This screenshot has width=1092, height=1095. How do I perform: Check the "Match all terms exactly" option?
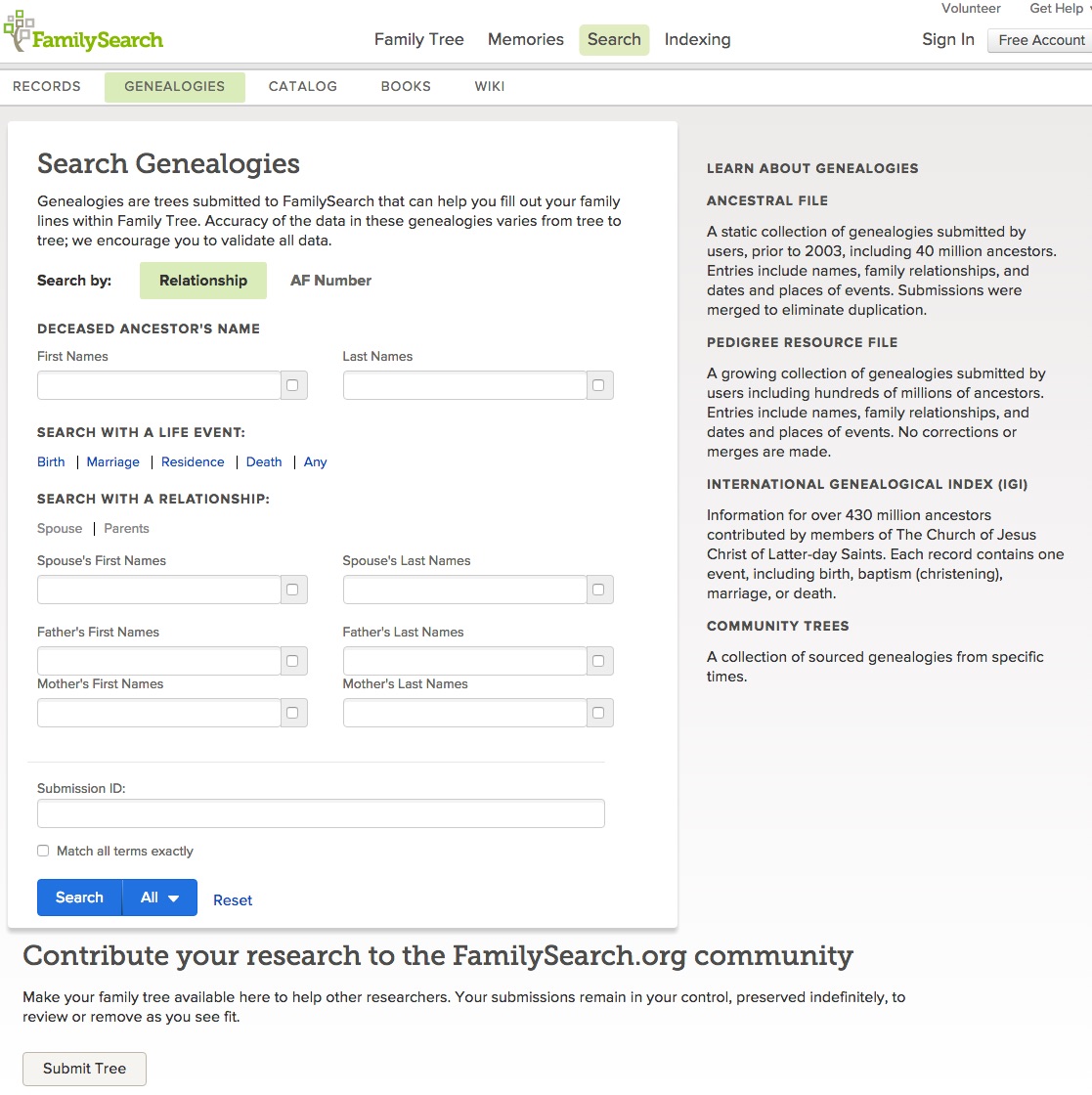pyautogui.click(x=43, y=851)
